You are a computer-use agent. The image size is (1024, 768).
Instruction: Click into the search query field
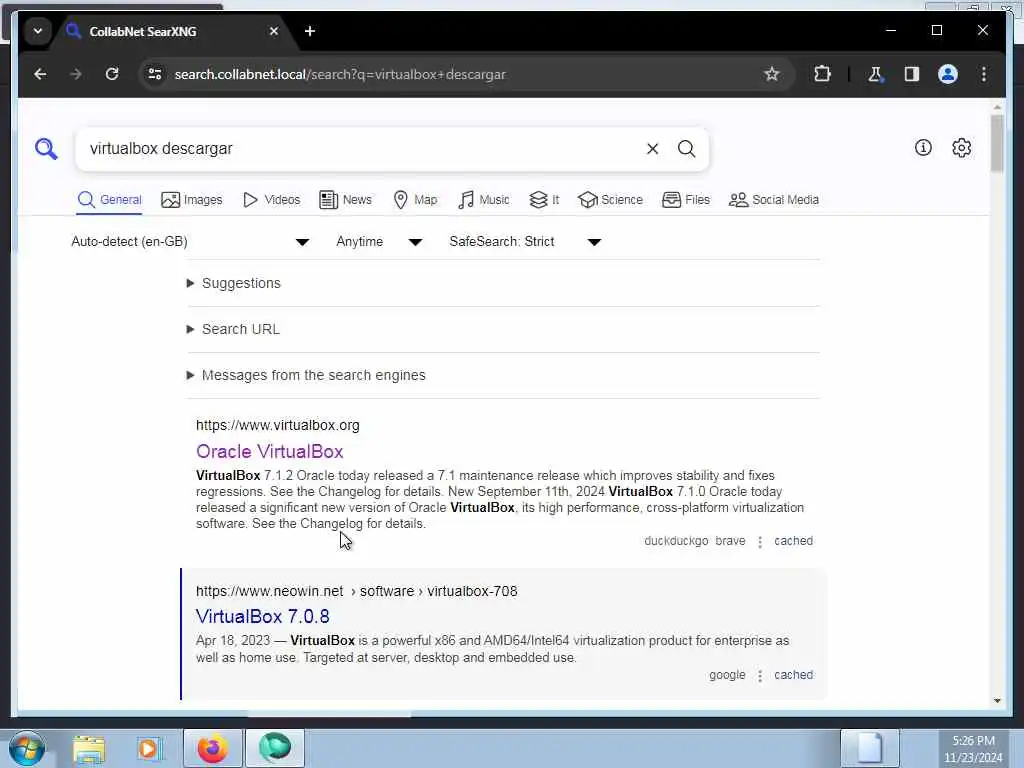[359, 149]
